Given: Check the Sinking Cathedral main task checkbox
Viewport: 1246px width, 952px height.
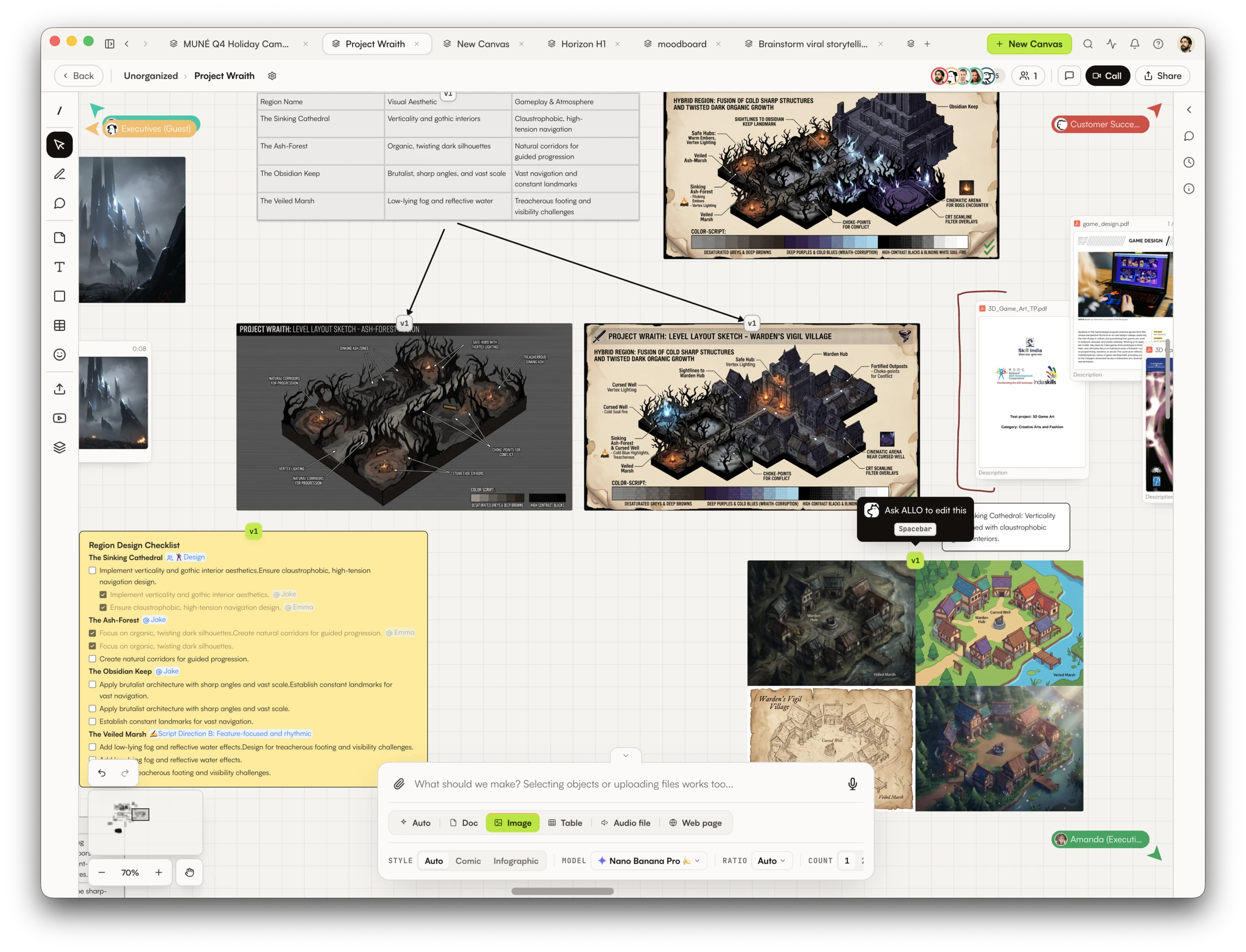Looking at the screenshot, I should click(x=92, y=570).
